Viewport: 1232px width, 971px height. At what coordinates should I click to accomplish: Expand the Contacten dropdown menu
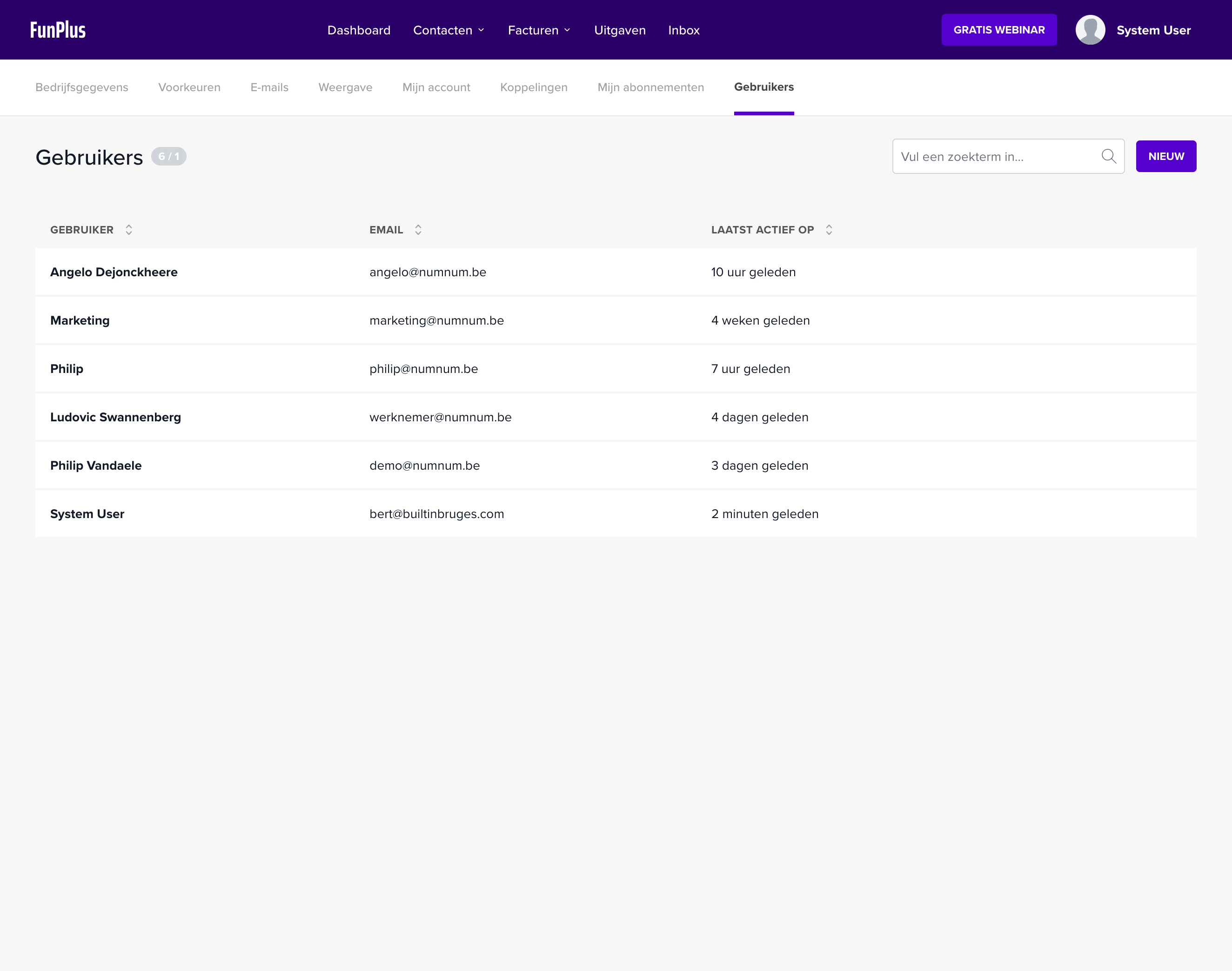point(449,30)
